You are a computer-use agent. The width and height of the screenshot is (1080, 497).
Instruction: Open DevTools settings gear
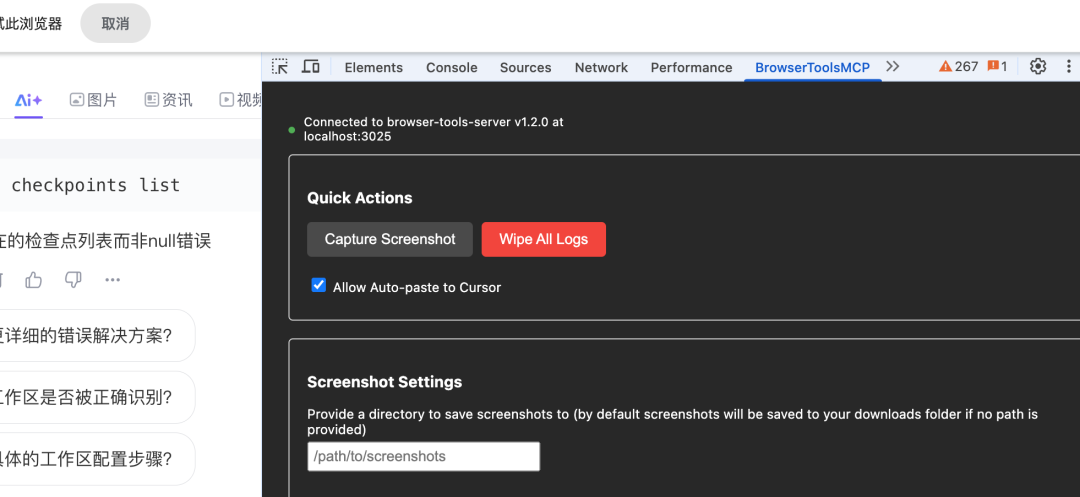1038,67
